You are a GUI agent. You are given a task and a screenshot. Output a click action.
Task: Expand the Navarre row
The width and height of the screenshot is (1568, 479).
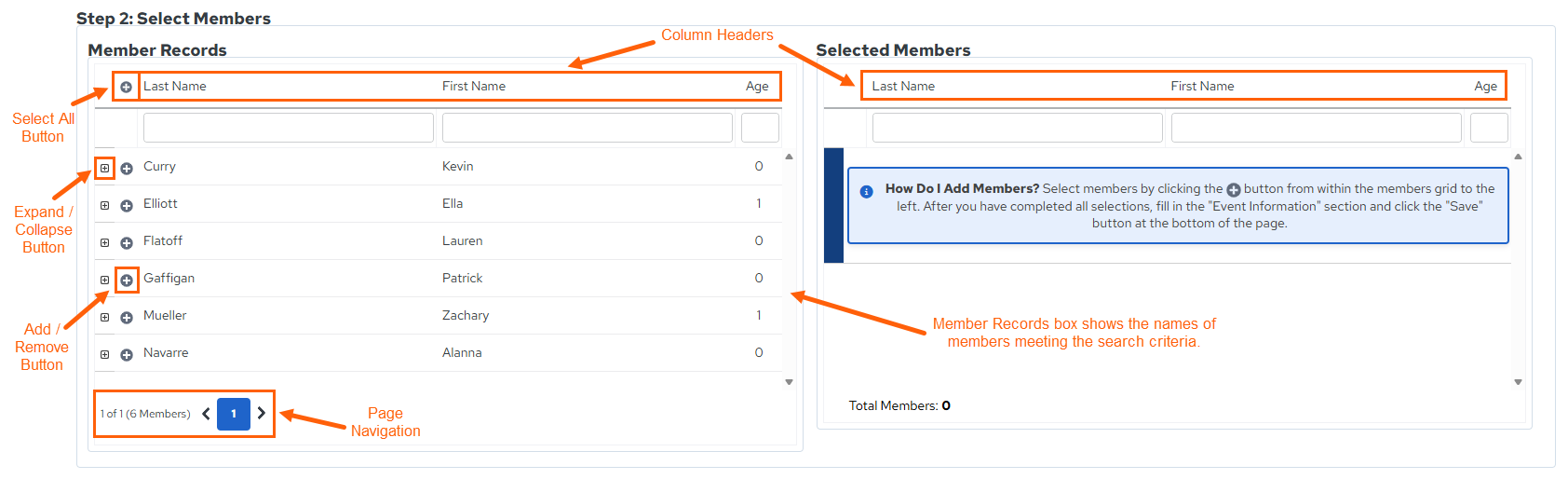point(105,355)
